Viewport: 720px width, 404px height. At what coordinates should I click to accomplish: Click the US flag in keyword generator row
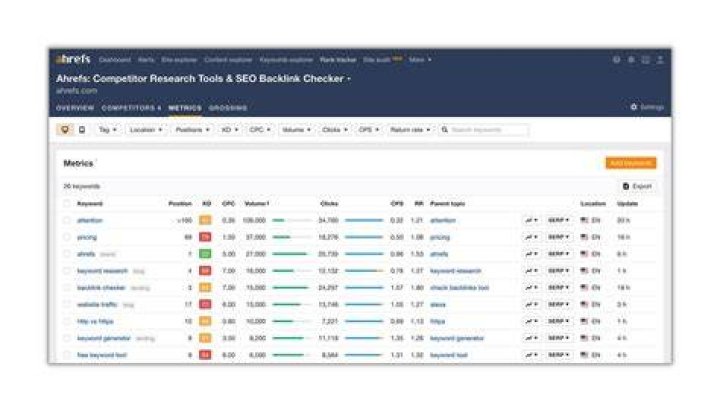click(584, 338)
